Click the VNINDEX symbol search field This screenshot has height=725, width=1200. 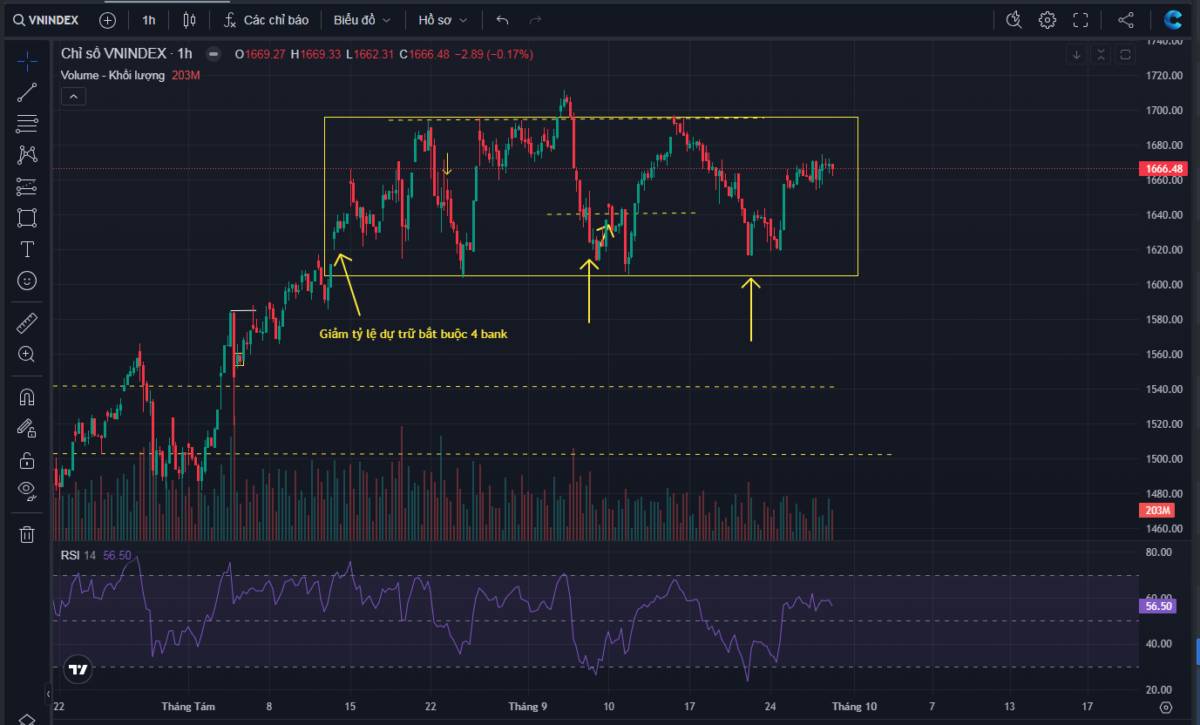(x=50, y=19)
